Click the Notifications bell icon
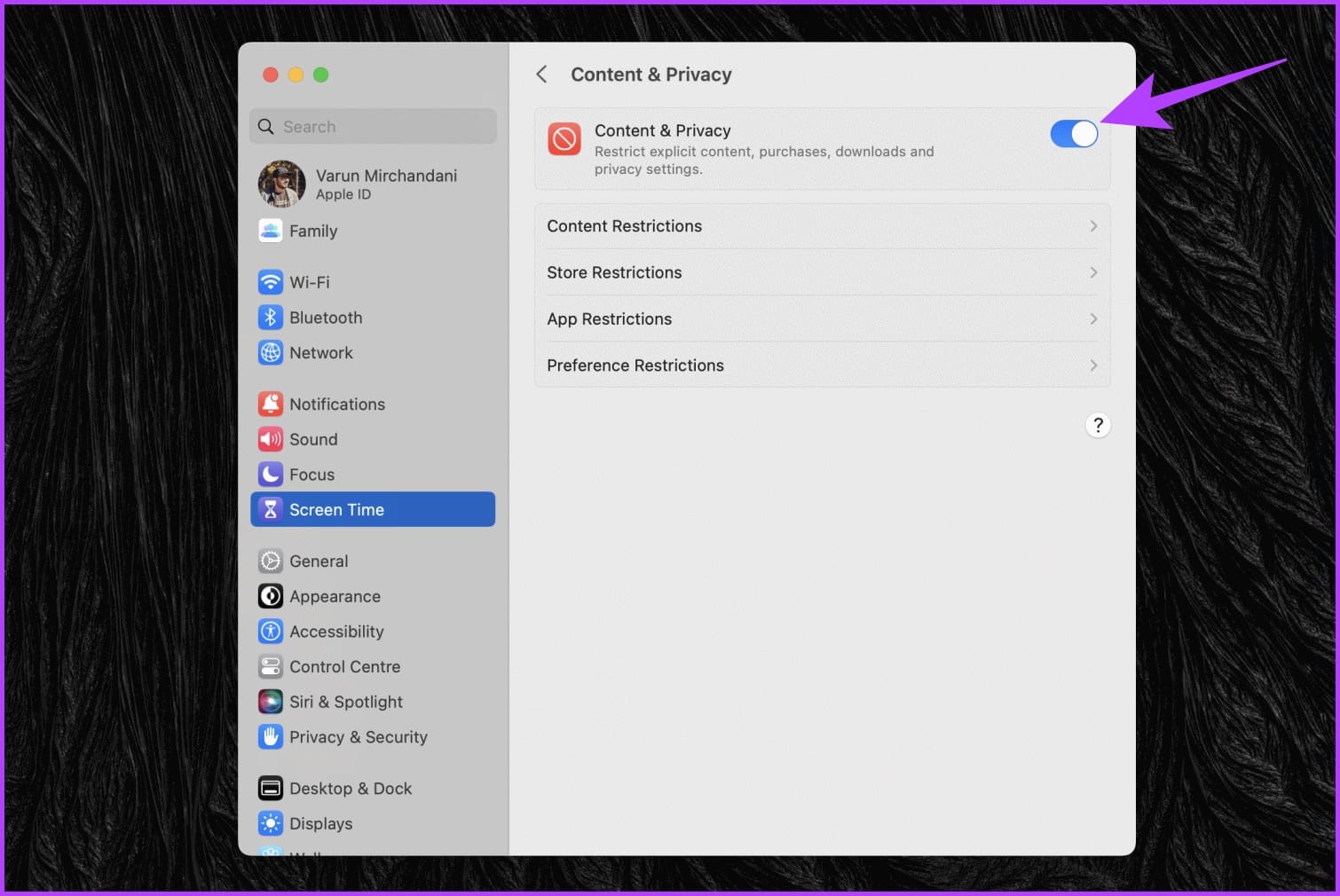 [x=271, y=404]
